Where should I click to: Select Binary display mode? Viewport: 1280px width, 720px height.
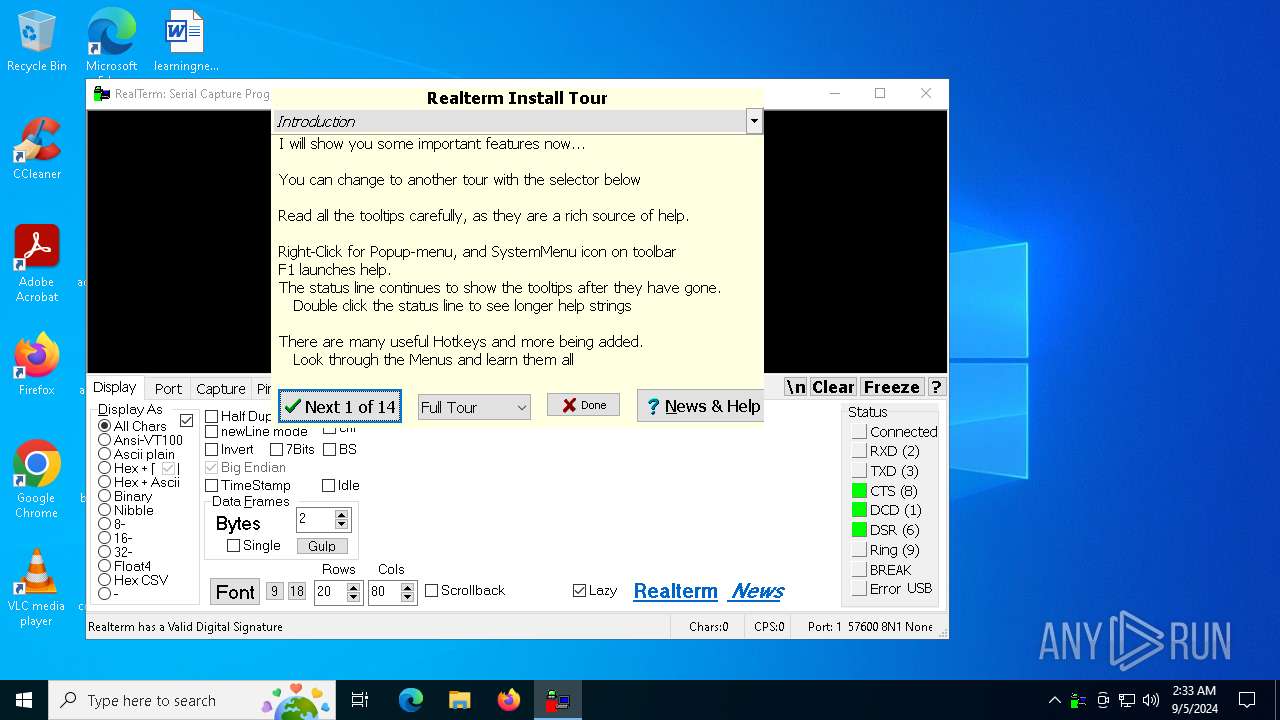tap(105, 496)
